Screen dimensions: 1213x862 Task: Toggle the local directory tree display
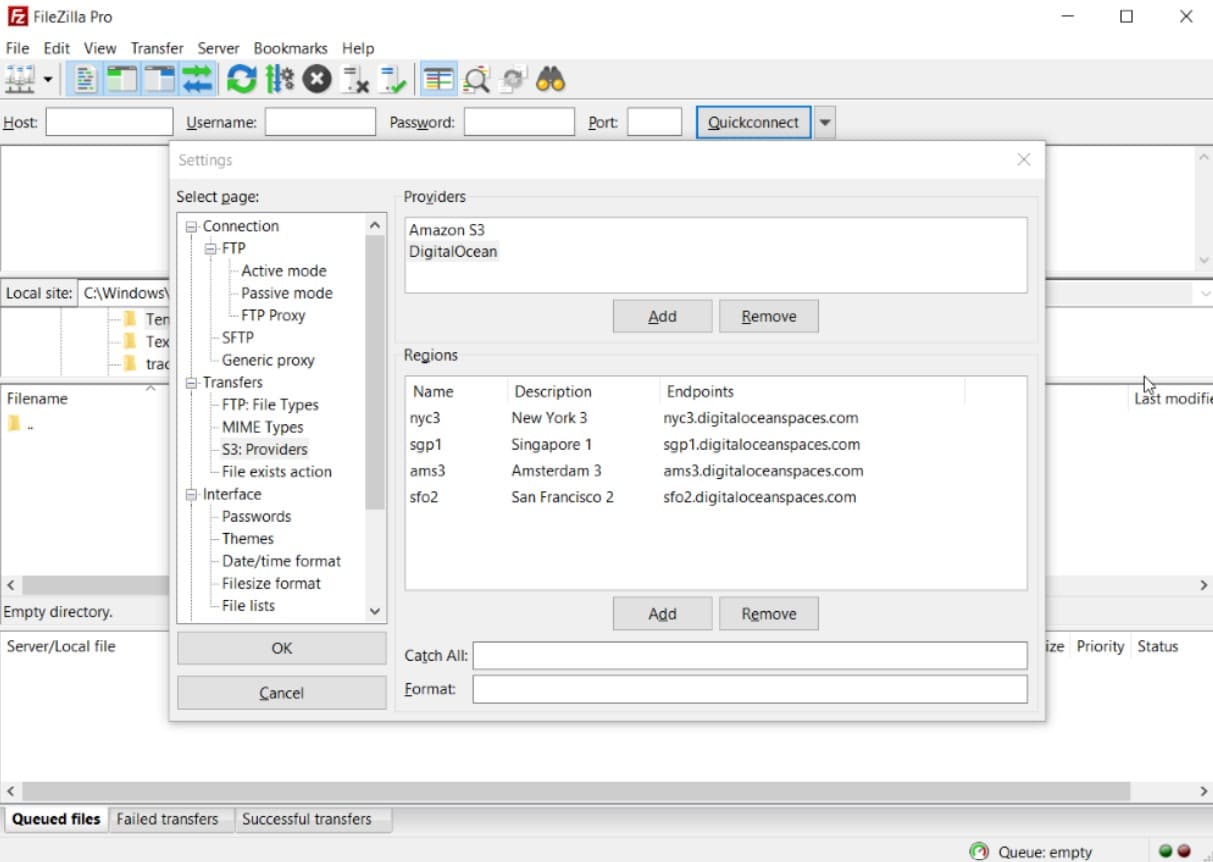[122, 78]
